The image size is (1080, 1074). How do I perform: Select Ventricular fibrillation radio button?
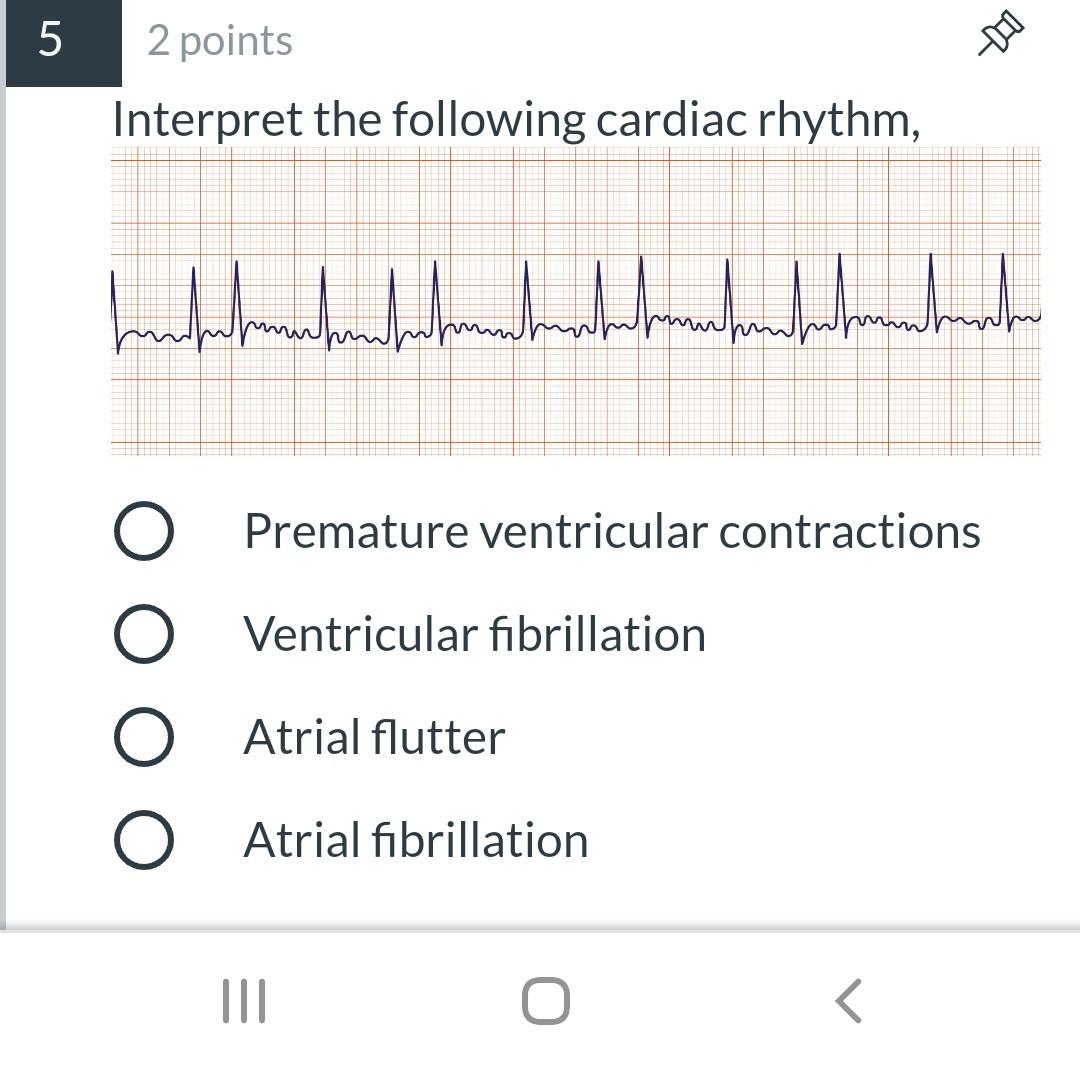143,634
